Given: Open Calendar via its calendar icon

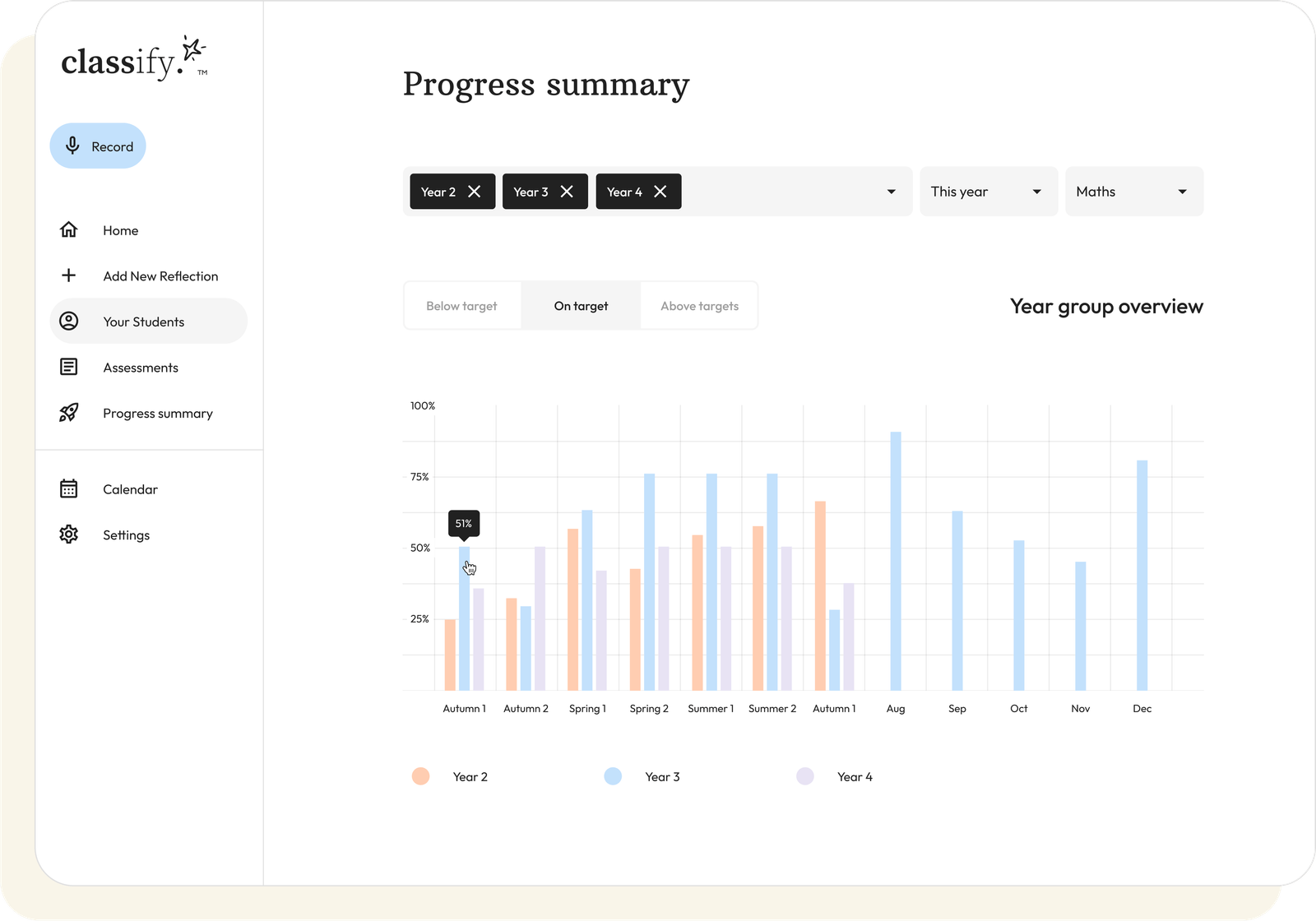Looking at the screenshot, I should tap(69, 489).
